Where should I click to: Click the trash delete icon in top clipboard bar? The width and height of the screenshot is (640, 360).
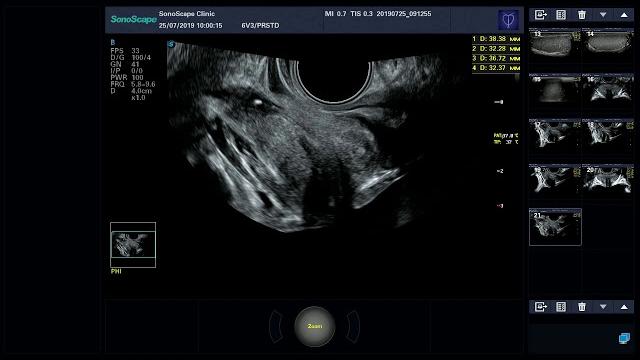click(582, 15)
